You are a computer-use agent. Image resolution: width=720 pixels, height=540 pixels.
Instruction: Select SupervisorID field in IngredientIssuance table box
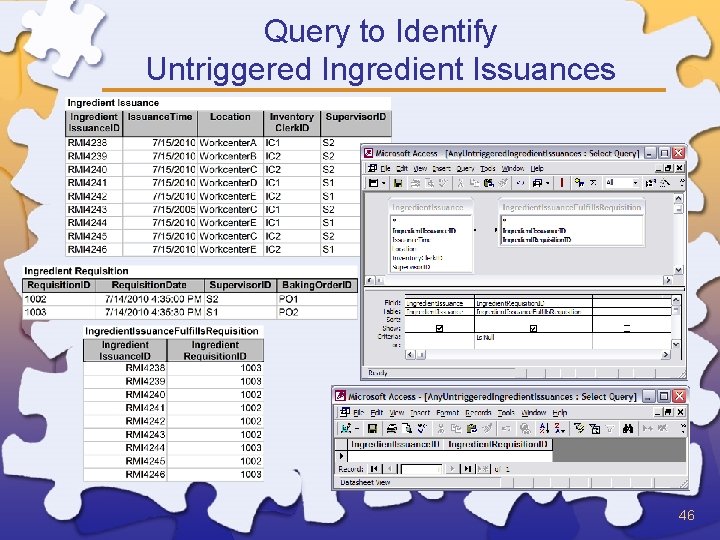pos(411,267)
